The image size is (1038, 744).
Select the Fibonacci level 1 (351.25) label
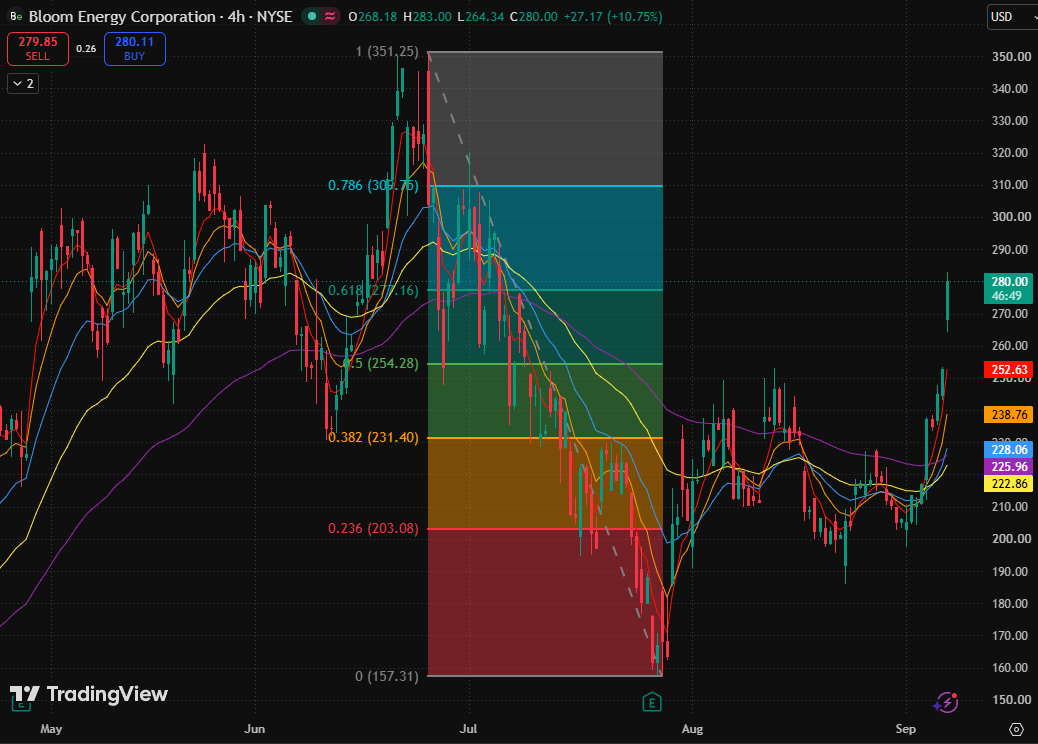[x=387, y=52]
